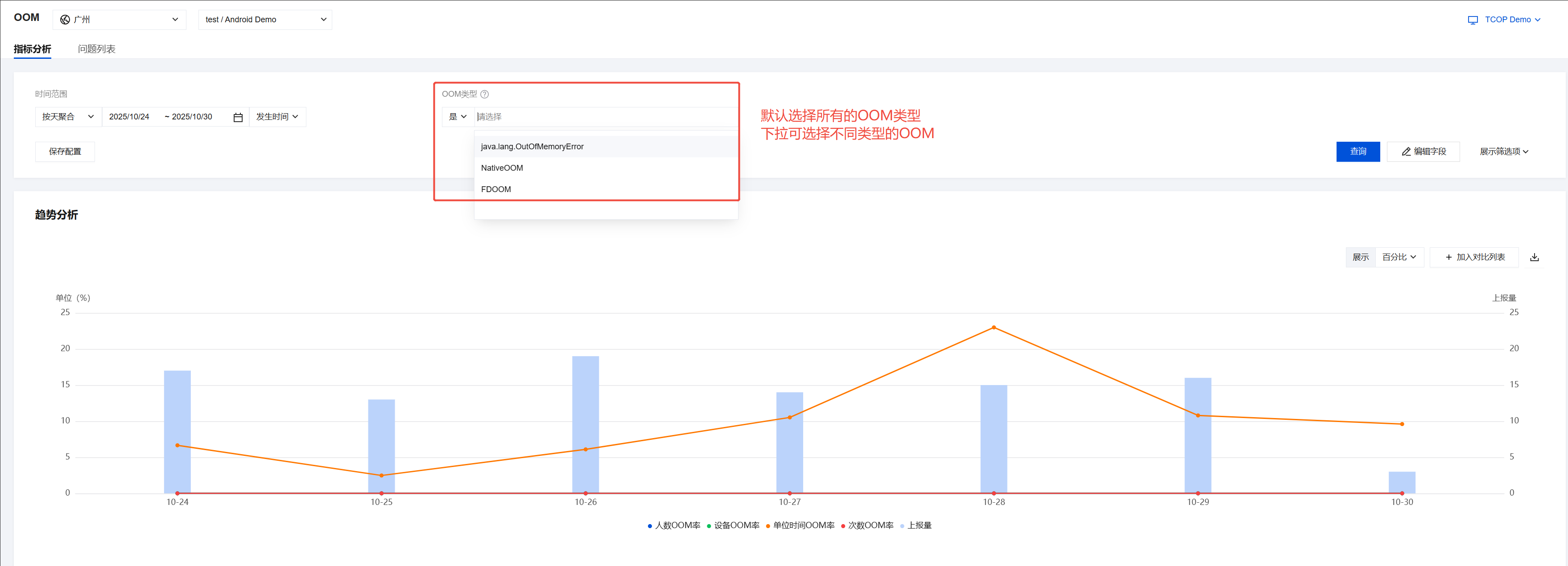
Task: Click the 10-28 orange peak data point
Action: (x=994, y=328)
